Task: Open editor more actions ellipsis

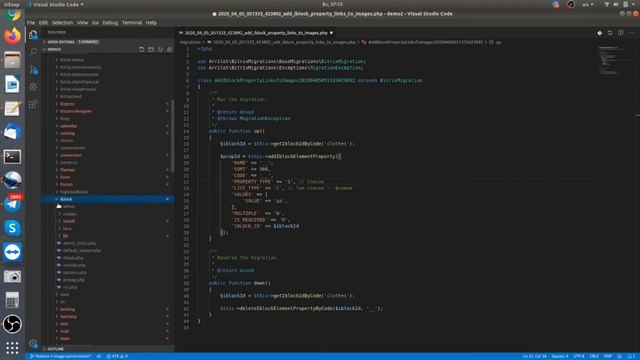Action: point(631,33)
